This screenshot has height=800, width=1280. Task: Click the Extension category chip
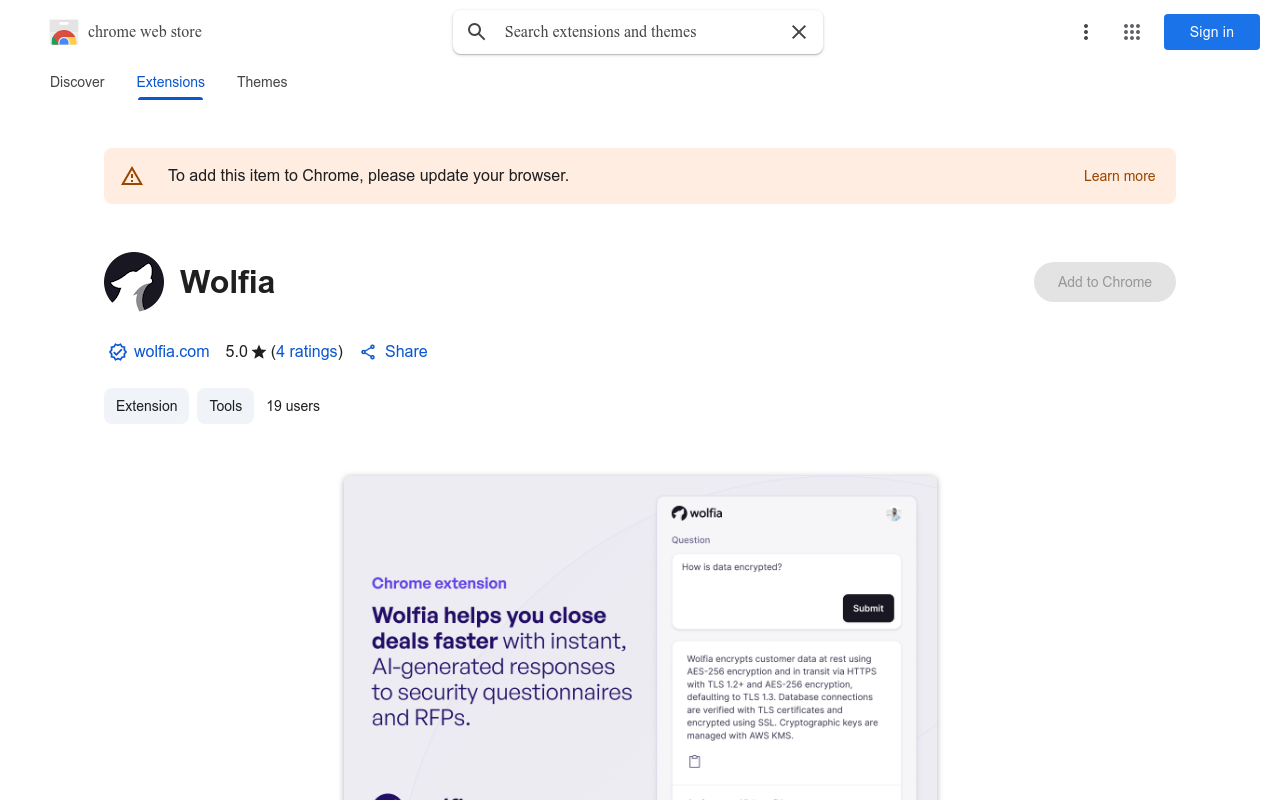pyautogui.click(x=146, y=406)
